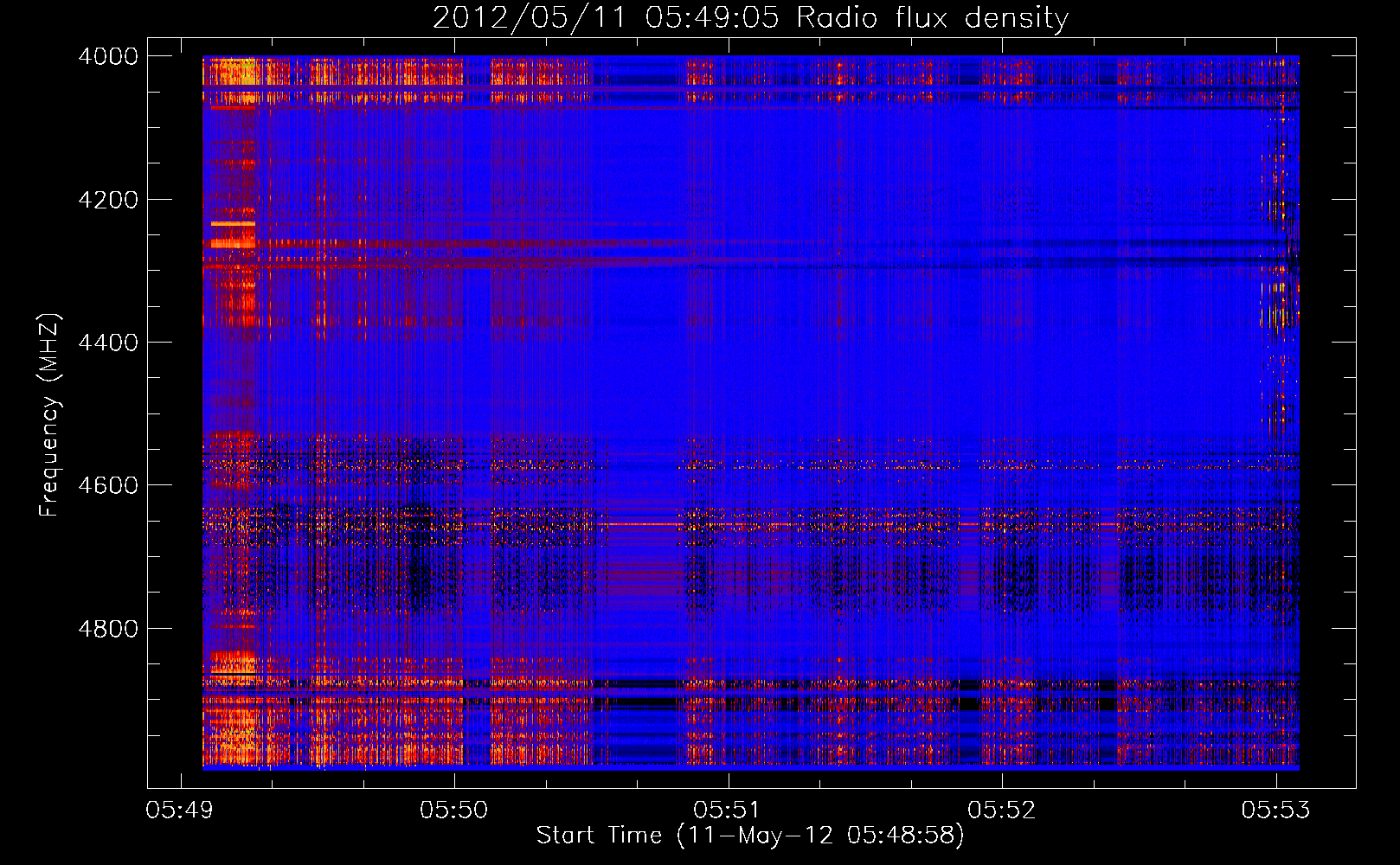
Task: Select the '4000' frequency axis label
Action: tap(108, 56)
